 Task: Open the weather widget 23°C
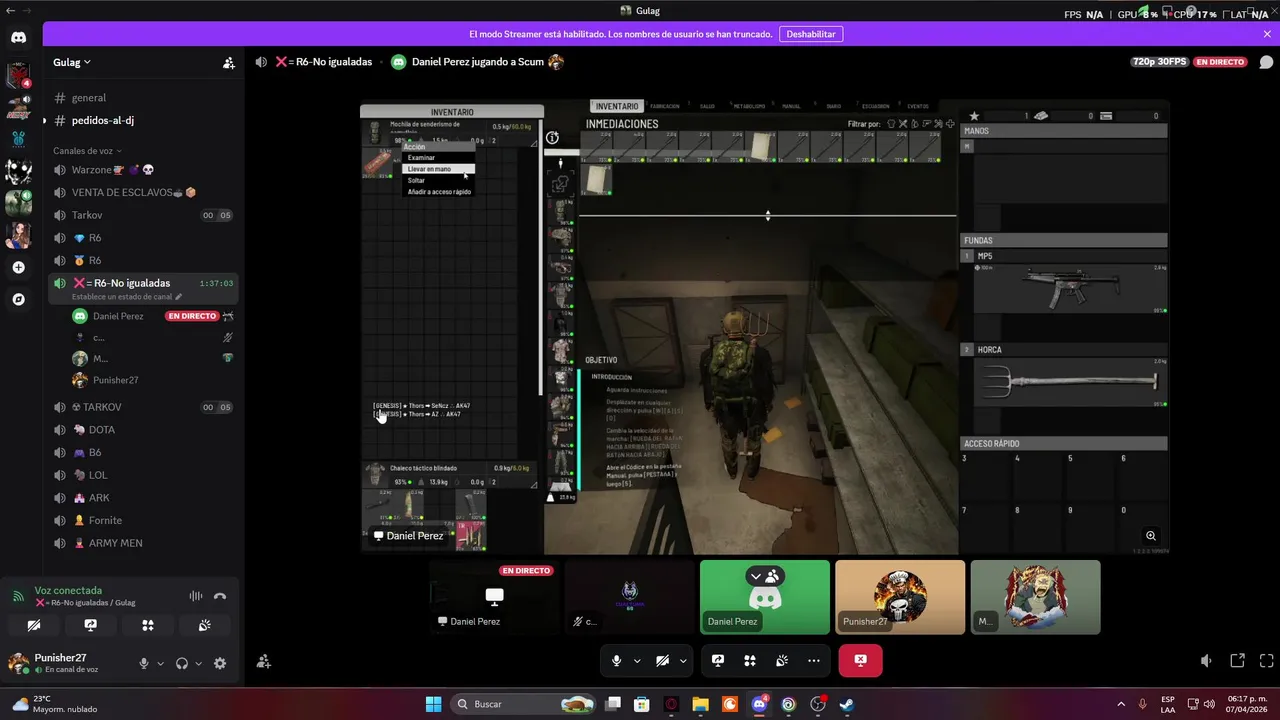56,704
